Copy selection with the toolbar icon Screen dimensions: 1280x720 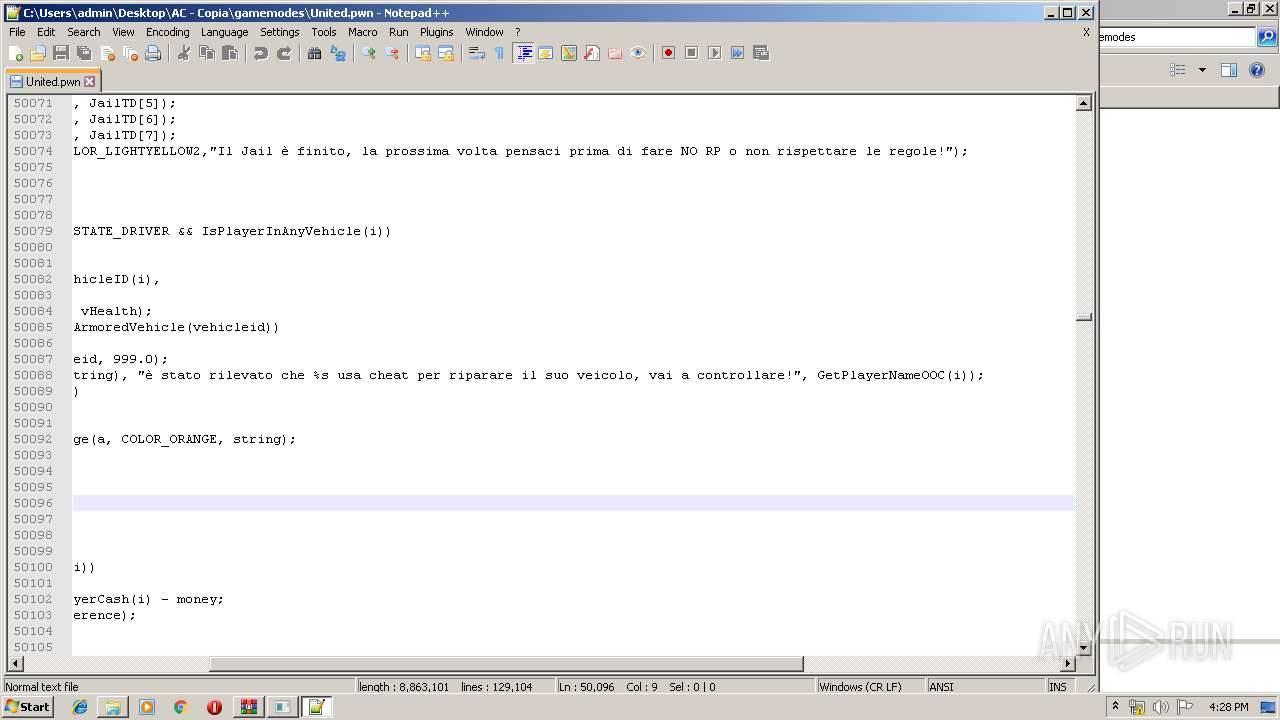(207, 53)
